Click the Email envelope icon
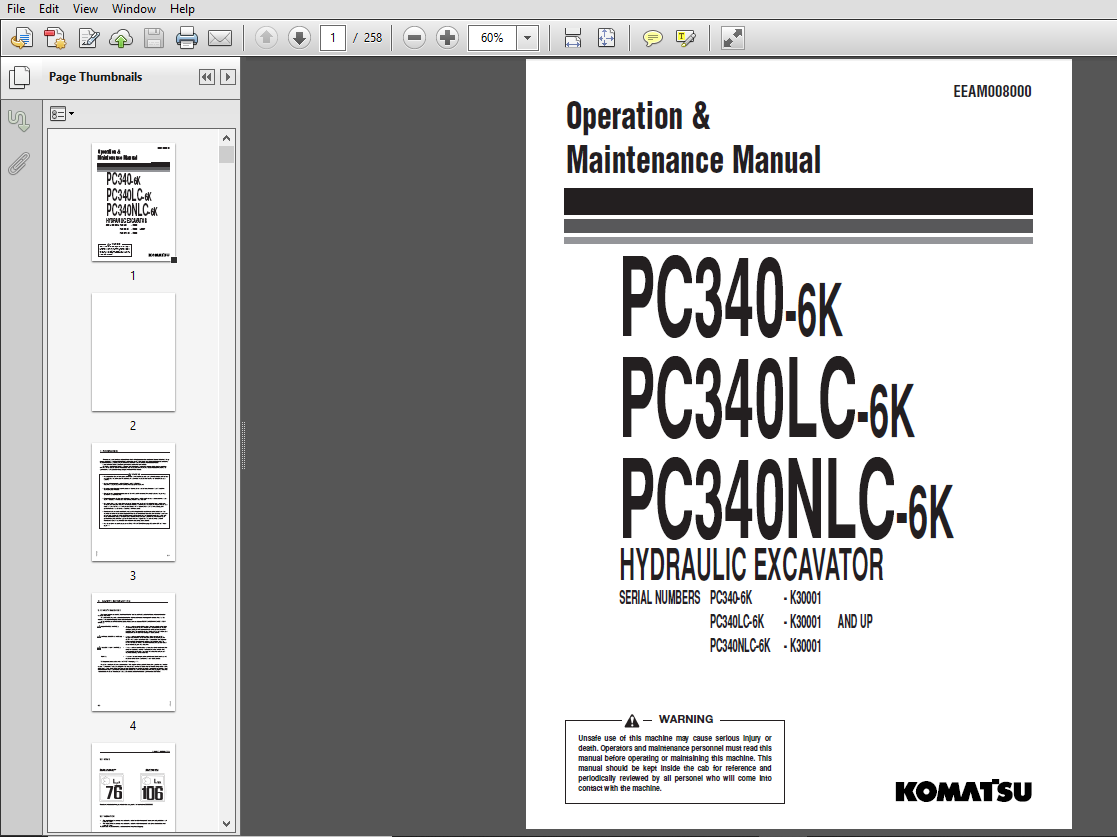 pyautogui.click(x=219, y=38)
